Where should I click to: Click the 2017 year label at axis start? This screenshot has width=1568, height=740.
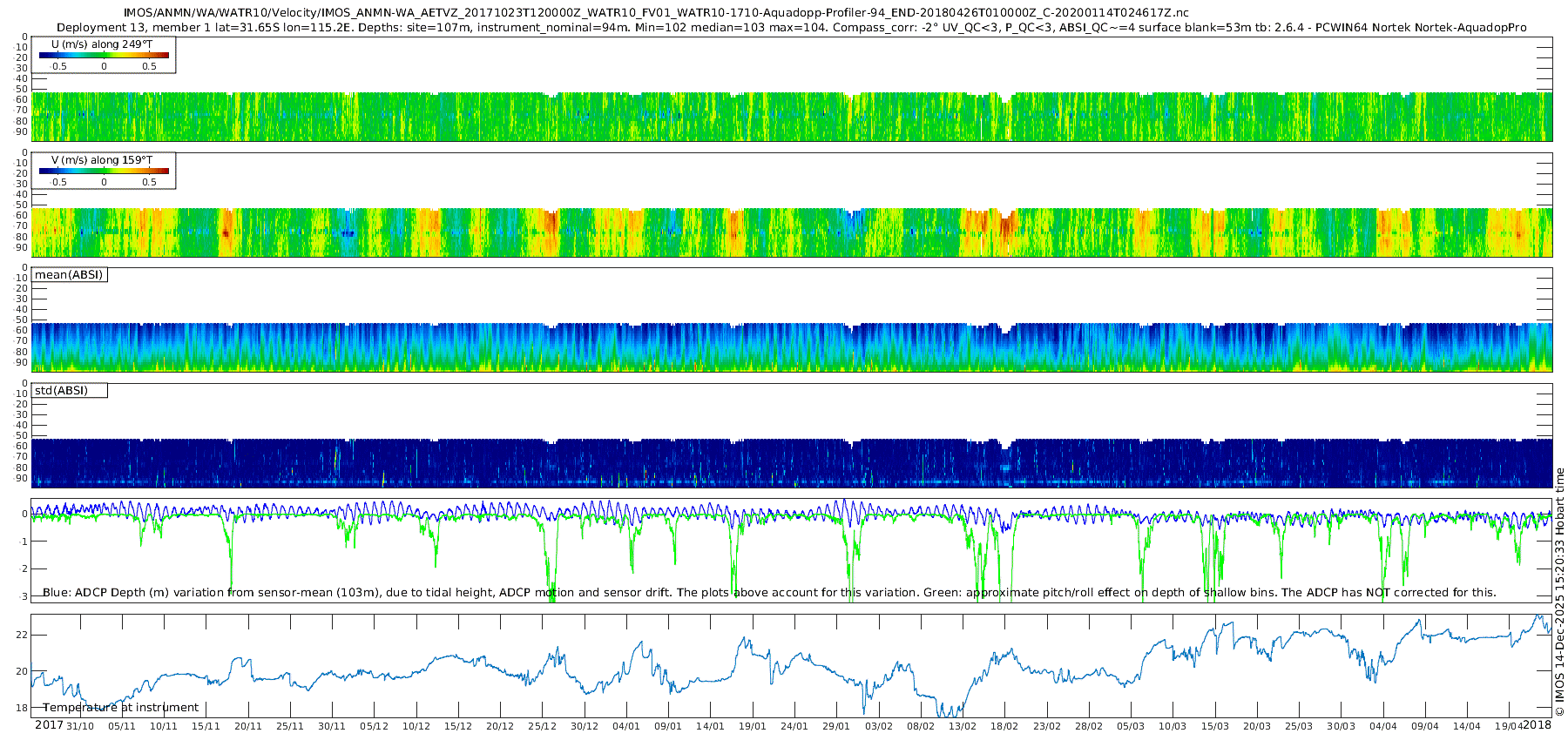pos(49,725)
